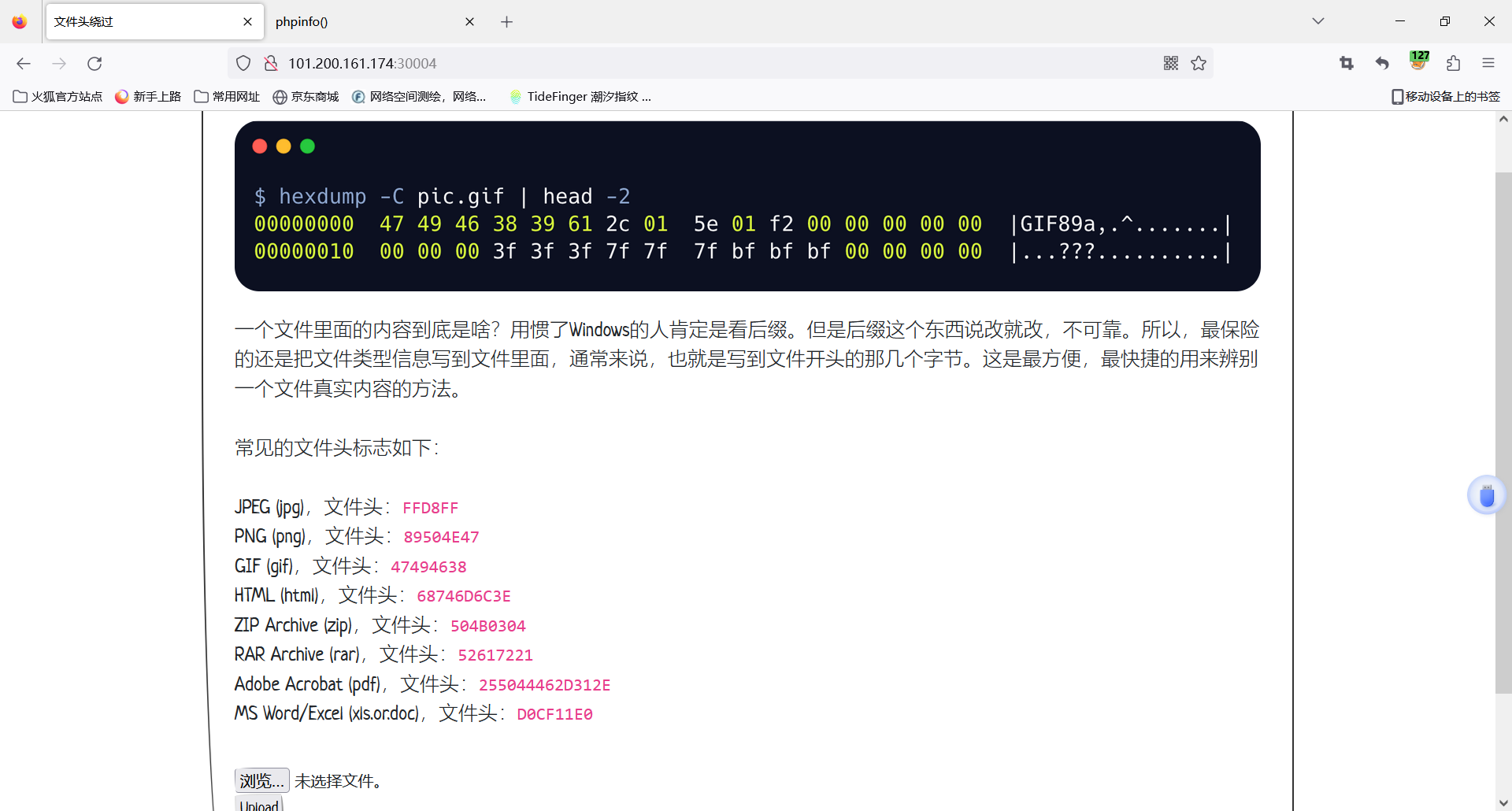1512x811 pixels.
Task: Click the 常见的文件头标志如下 heading
Action: click(x=336, y=448)
